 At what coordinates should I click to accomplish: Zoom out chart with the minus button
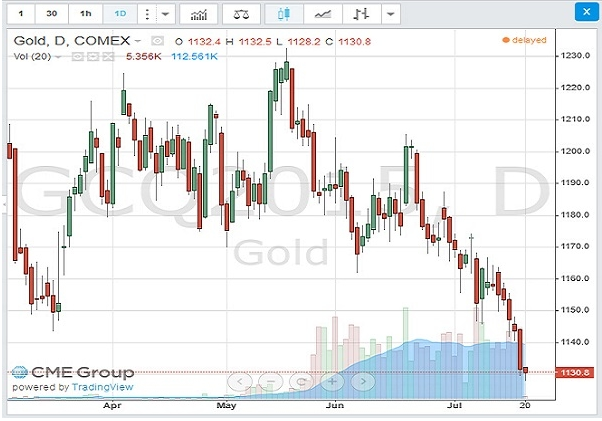coord(270,381)
